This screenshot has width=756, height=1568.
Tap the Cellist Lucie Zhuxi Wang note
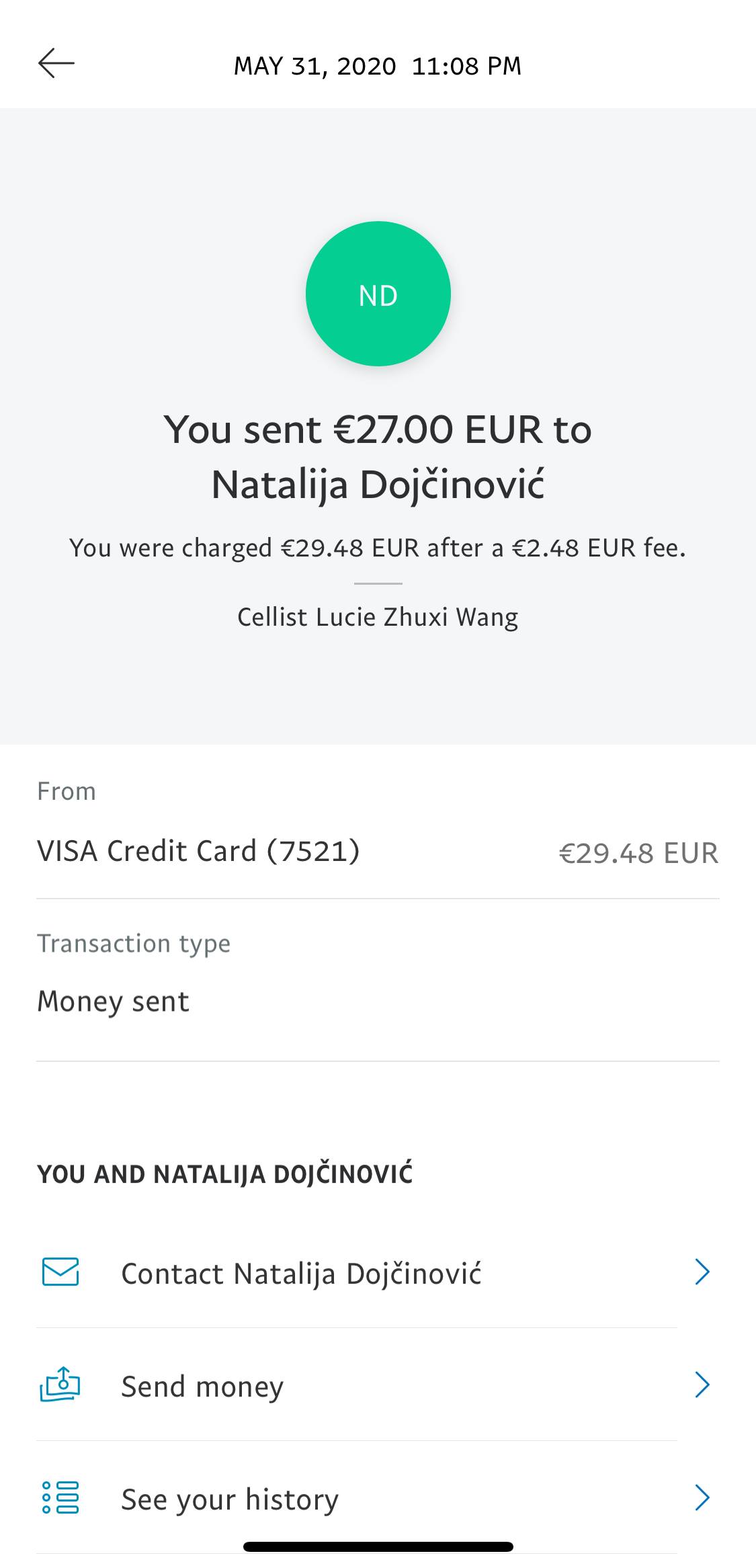[378, 617]
